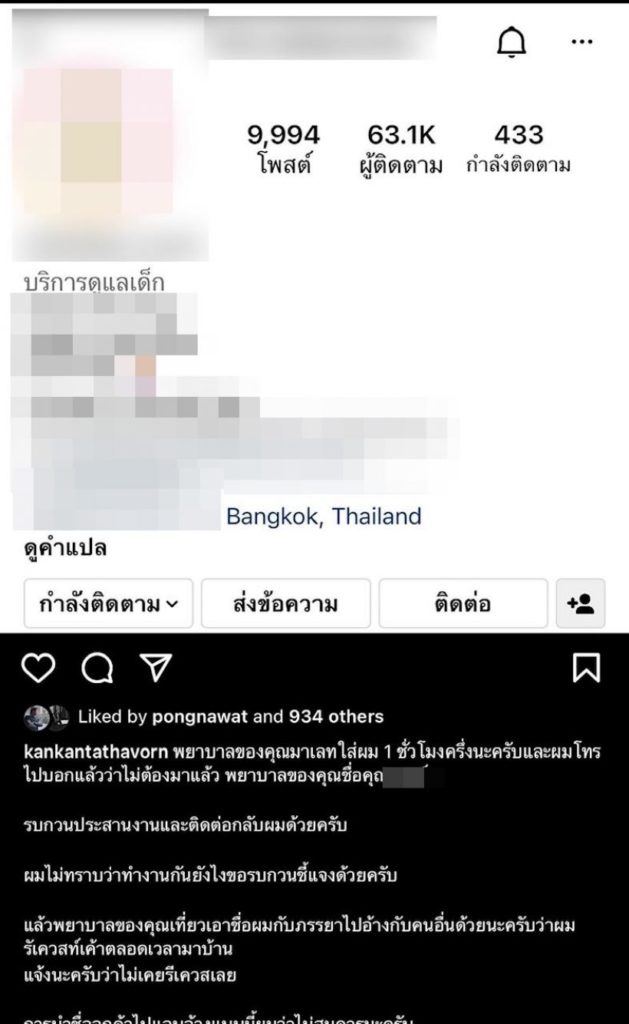629x1024 pixels.
Task: Expand the กำลังติดตาม following dropdown
Action: 108,603
